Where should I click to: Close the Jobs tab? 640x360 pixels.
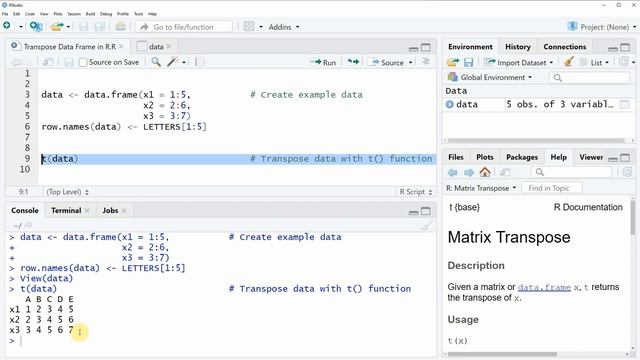pos(124,211)
